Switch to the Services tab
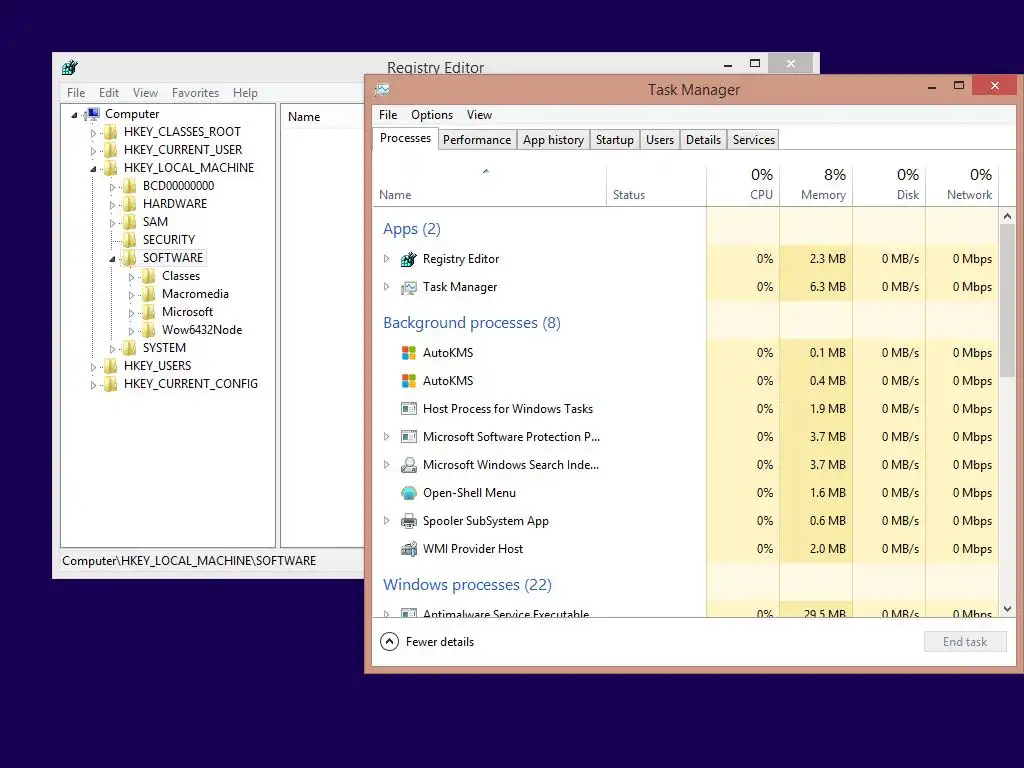The height and width of the screenshot is (768, 1024). [x=754, y=140]
